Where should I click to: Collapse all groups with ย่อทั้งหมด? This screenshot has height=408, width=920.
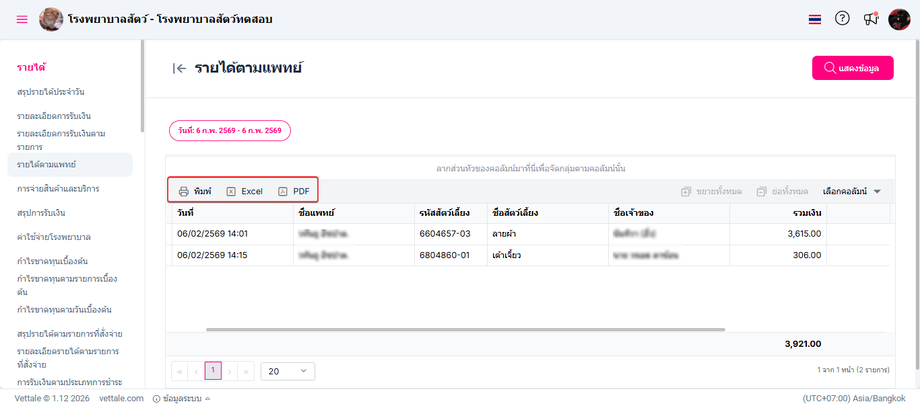click(782, 191)
